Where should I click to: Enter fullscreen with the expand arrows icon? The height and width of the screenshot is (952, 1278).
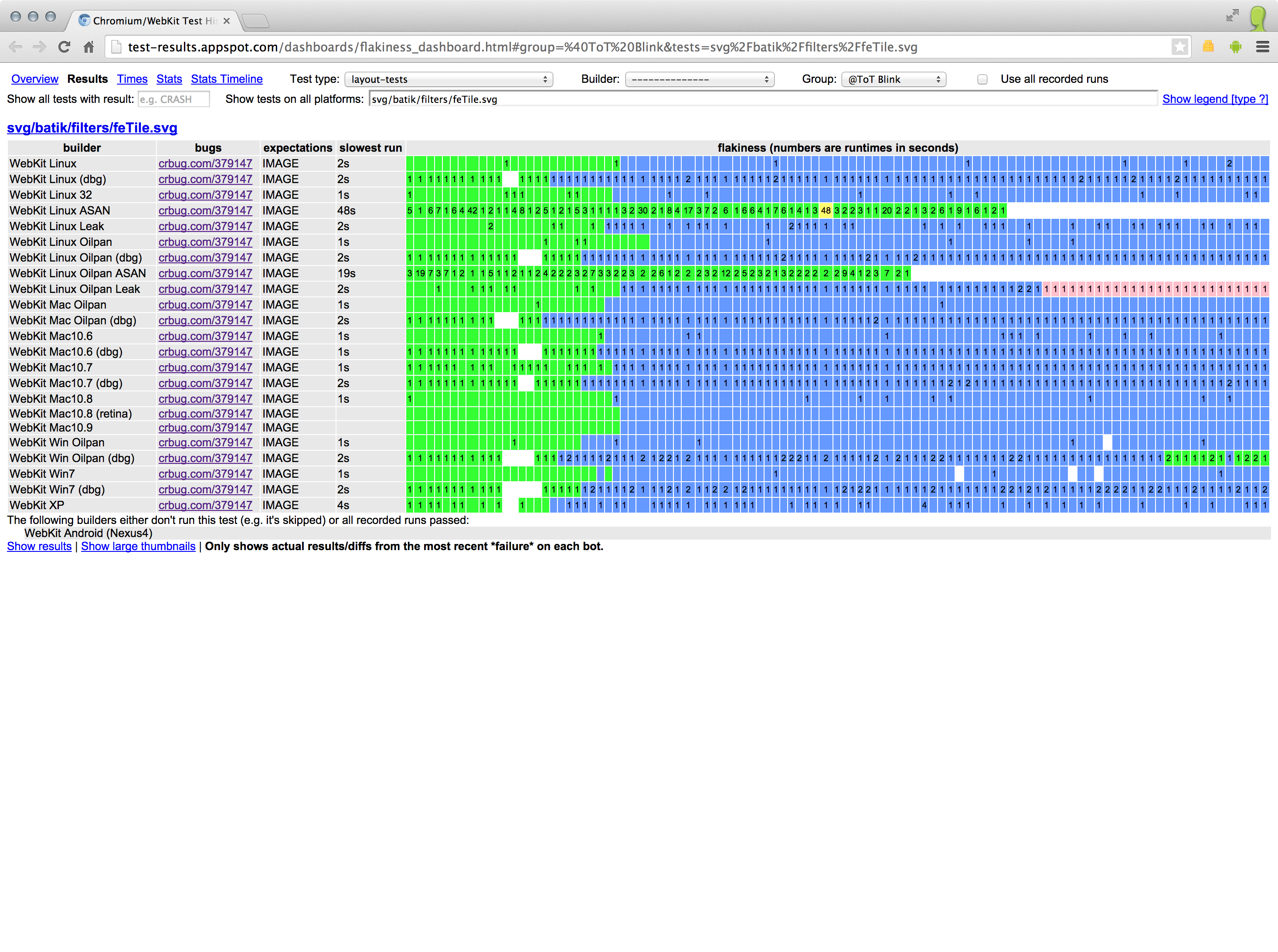[1232, 16]
